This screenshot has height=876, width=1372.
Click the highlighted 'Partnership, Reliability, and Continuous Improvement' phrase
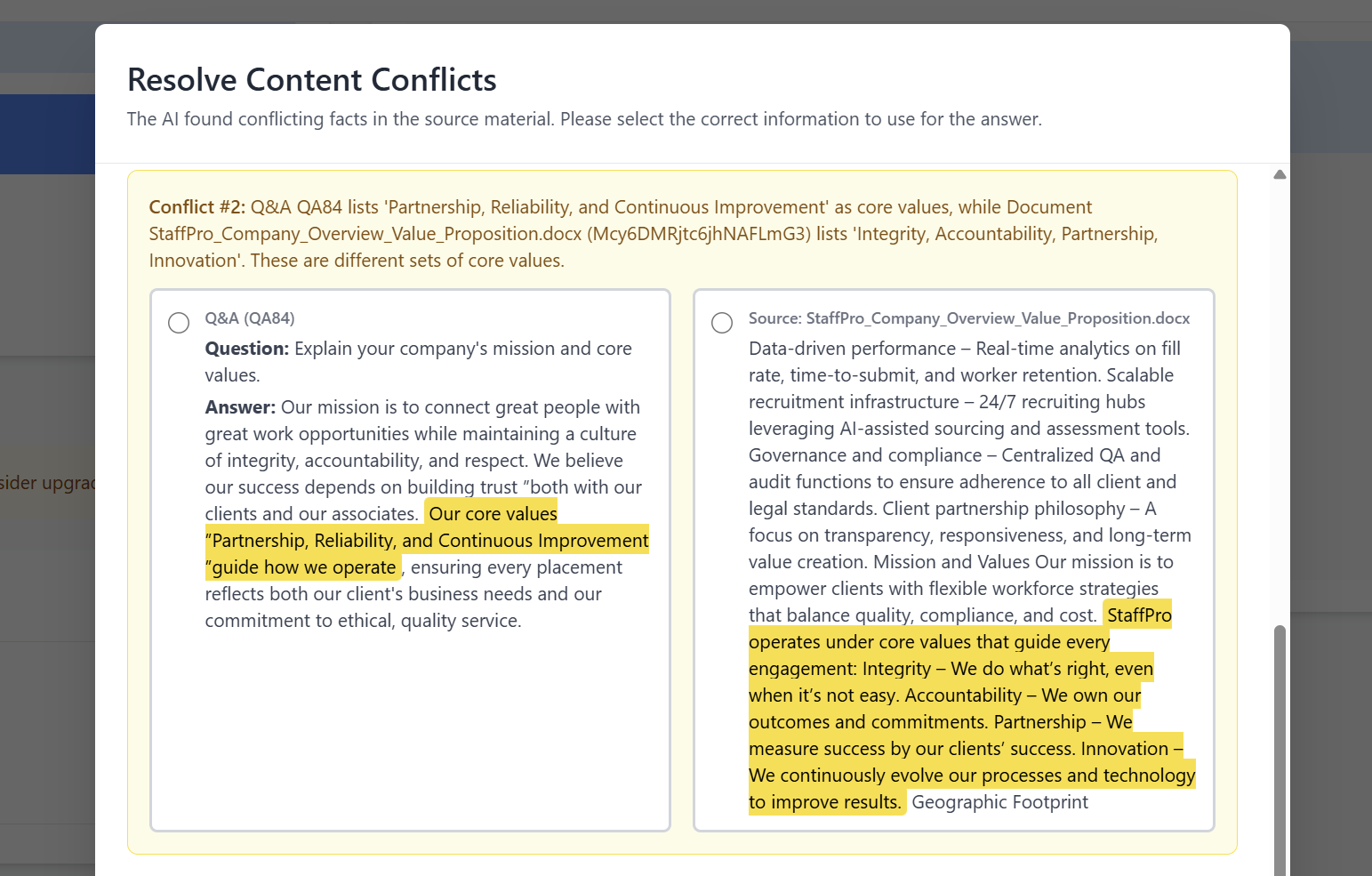(x=427, y=540)
